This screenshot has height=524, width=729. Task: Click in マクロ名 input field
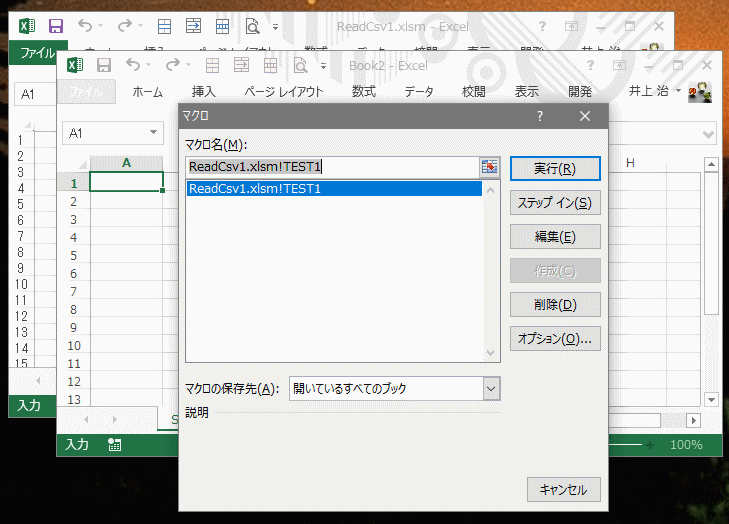coord(332,167)
